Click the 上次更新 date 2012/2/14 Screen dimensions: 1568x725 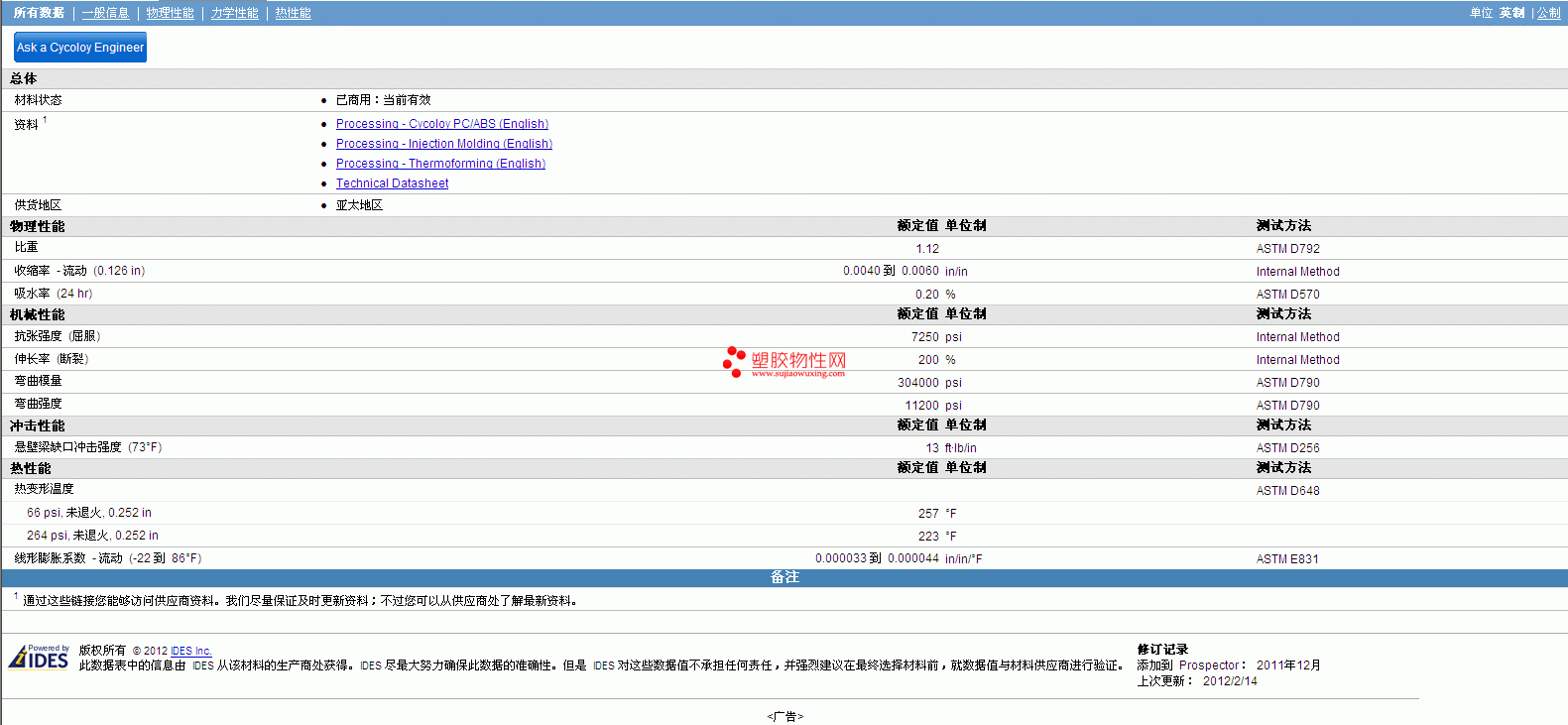(x=1230, y=681)
